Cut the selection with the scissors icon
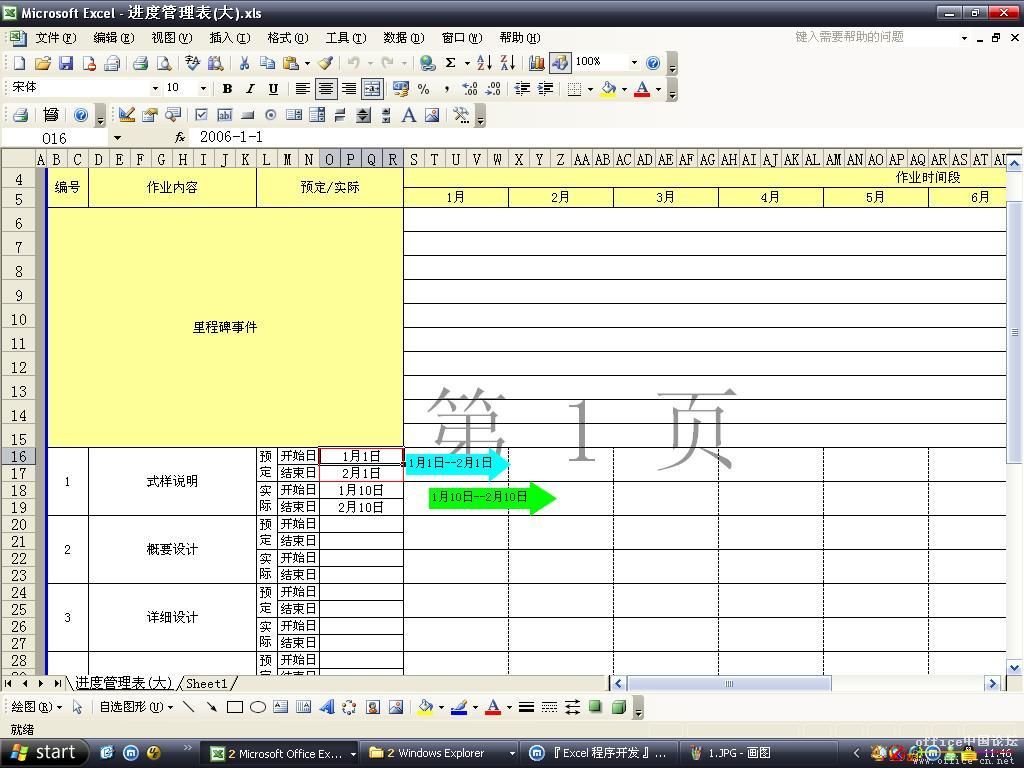1024x769 pixels. tap(244, 63)
